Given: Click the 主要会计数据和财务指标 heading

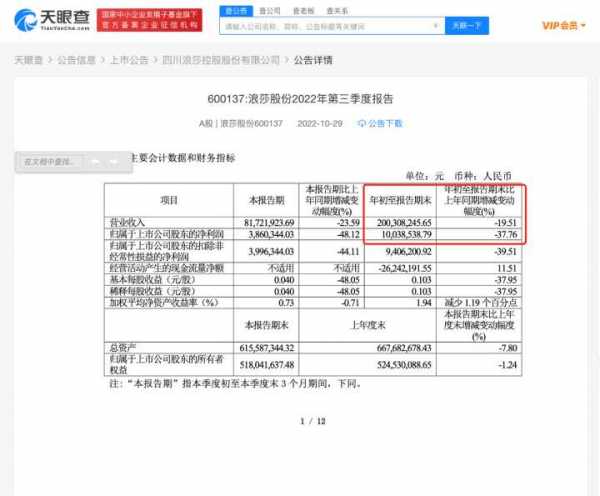Looking at the screenshot, I should 183,158.
